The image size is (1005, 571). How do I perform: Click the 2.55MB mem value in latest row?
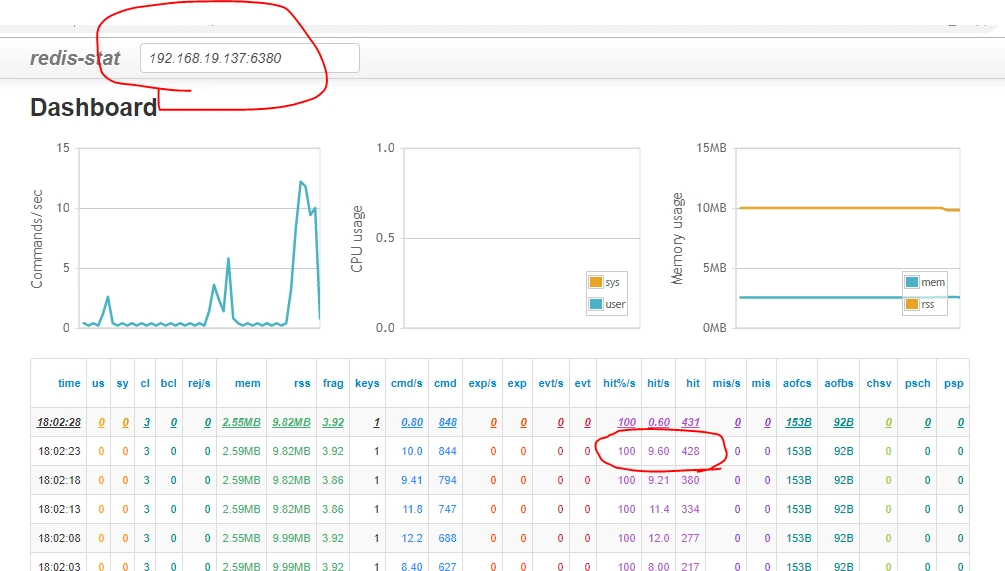coord(242,422)
